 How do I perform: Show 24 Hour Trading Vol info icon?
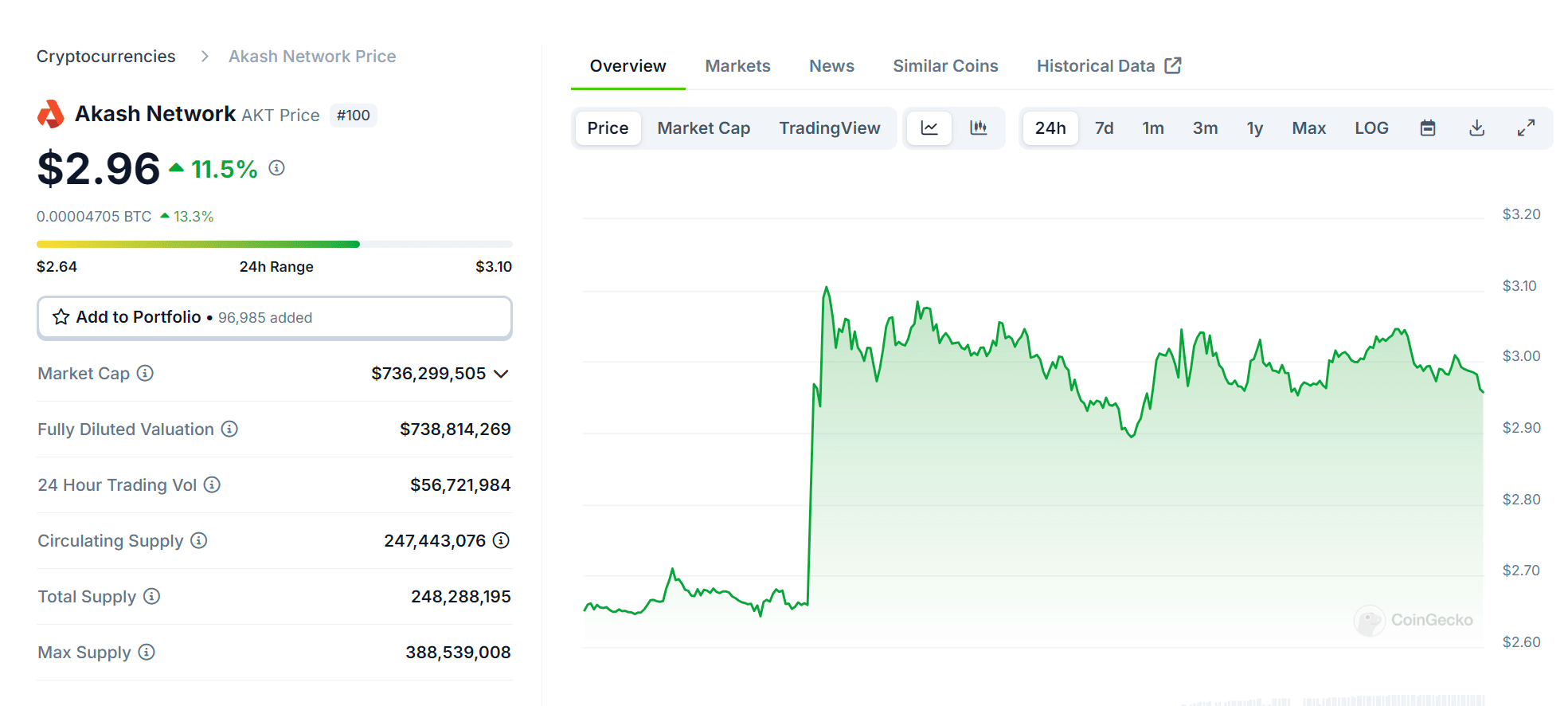212,484
